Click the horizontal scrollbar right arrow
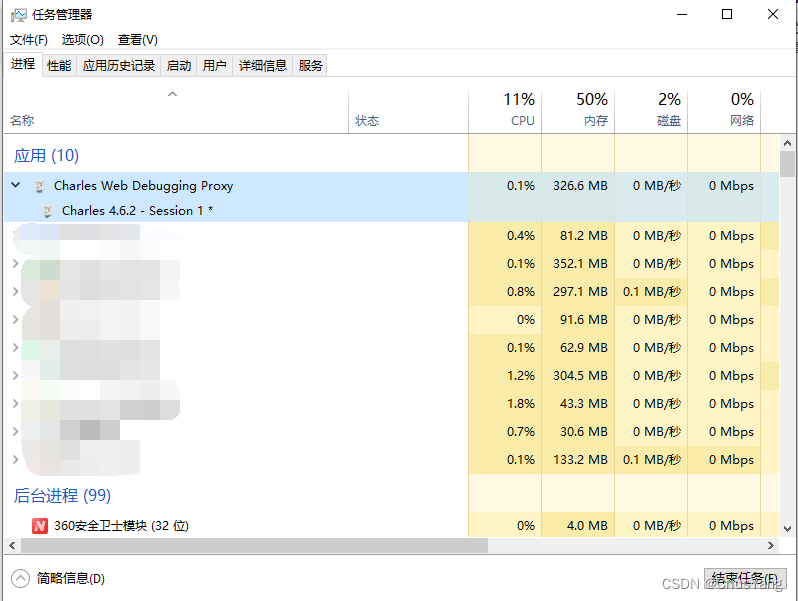The image size is (798, 601). tap(771, 546)
